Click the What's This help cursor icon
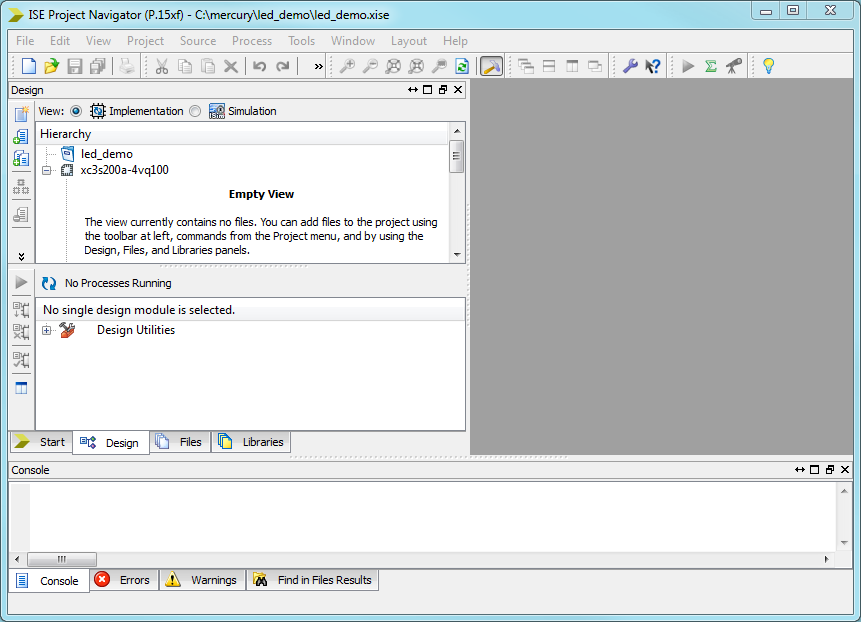 653,66
